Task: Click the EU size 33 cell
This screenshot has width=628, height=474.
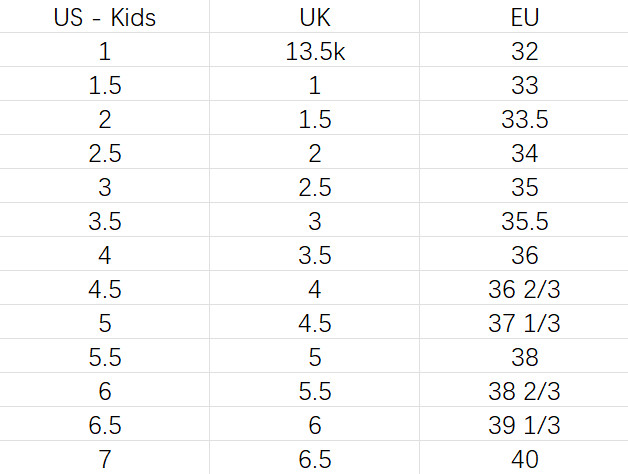Action: (x=523, y=85)
